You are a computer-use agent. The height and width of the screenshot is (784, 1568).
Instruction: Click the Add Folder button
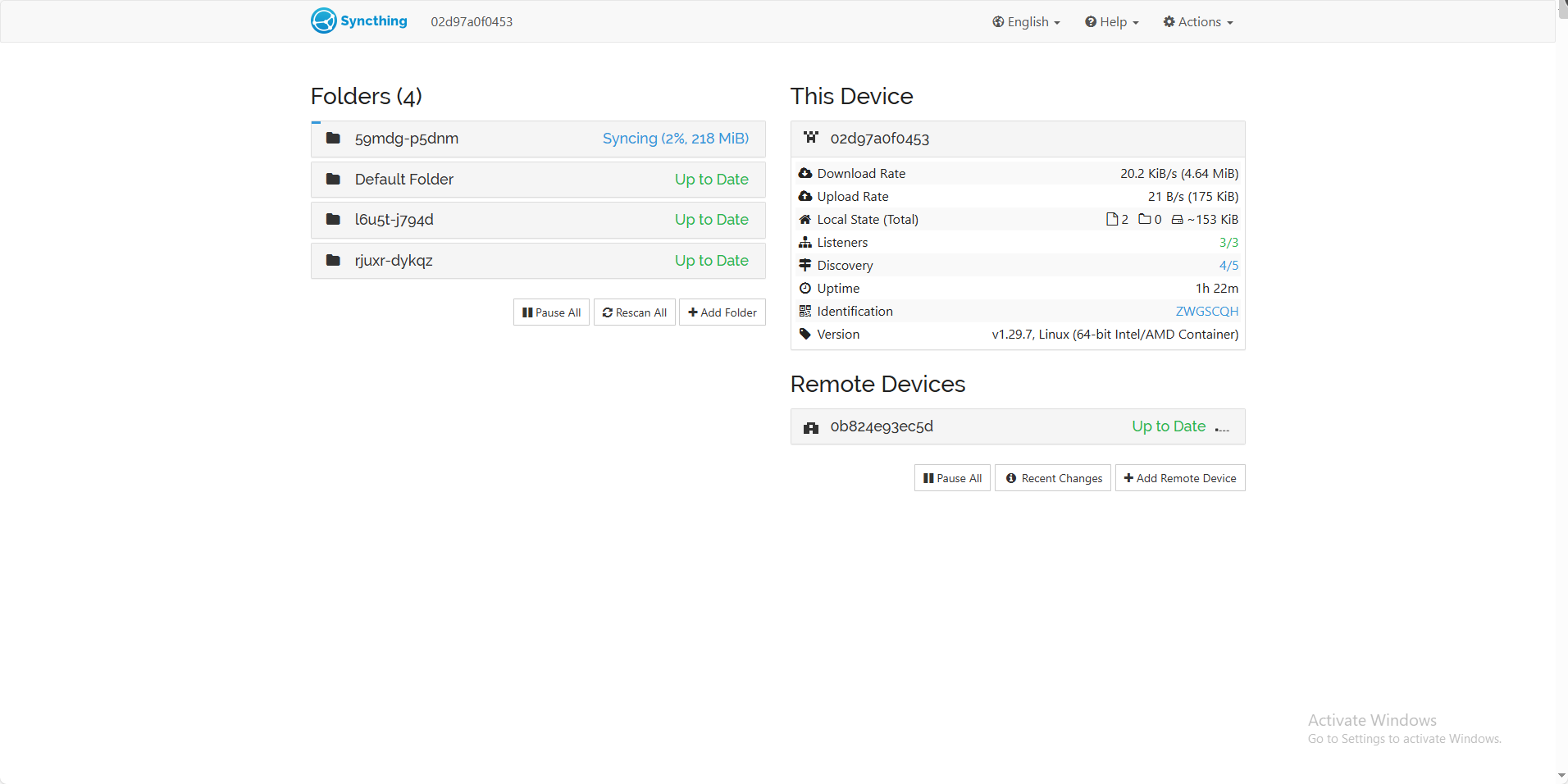[722, 312]
